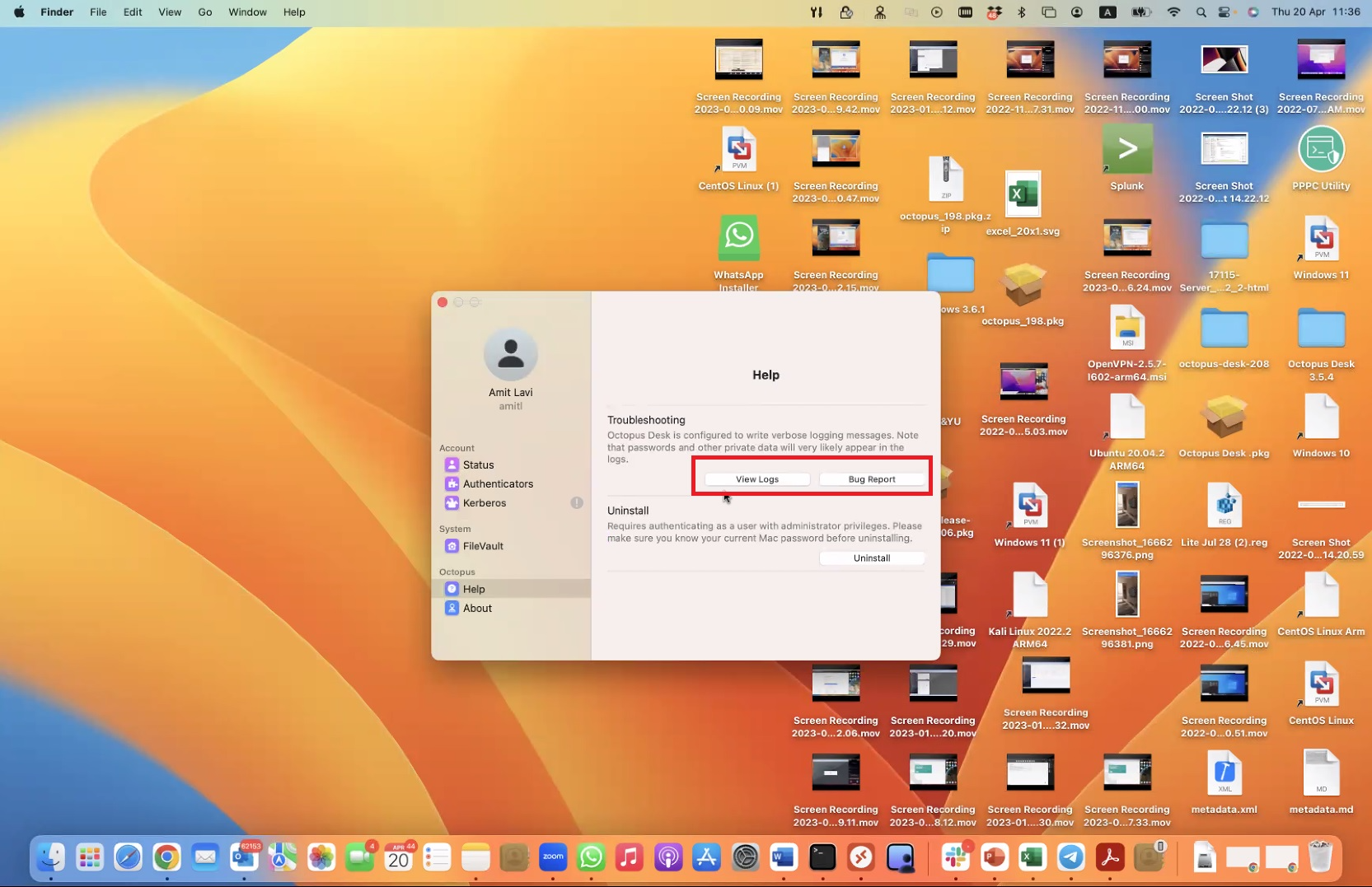Launch Google Chrome from the Dock

[166, 857]
